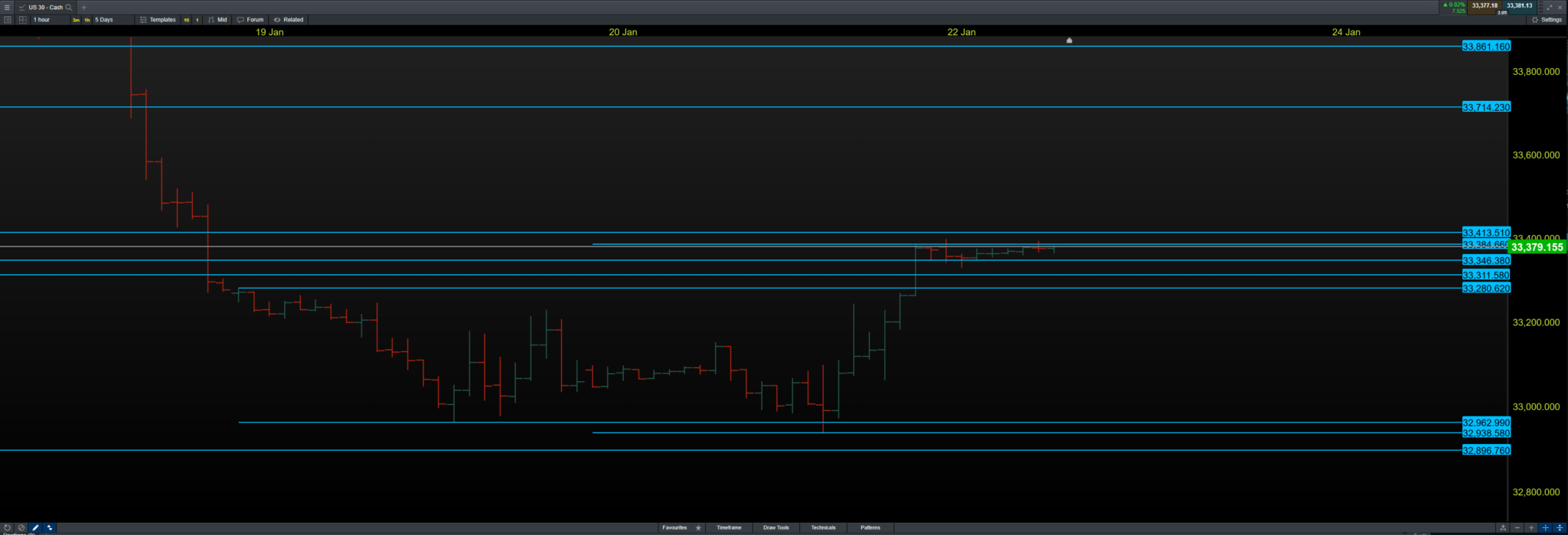Click the auto-scale icon left of minus
The height and width of the screenshot is (535, 1568).
pos(1503,527)
